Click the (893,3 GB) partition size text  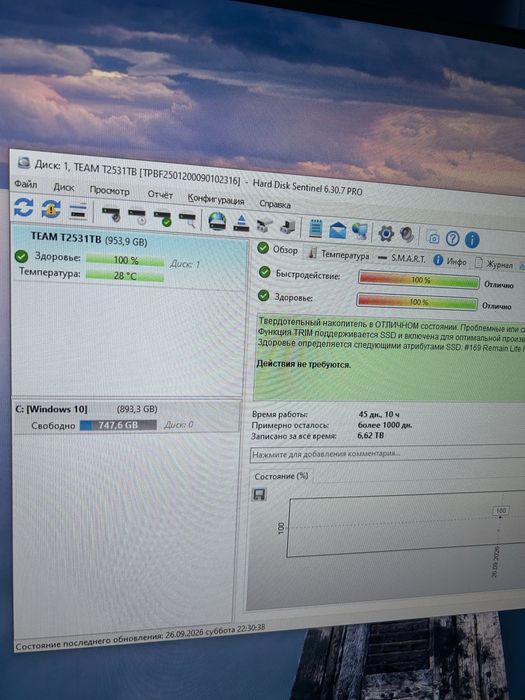coord(137,409)
